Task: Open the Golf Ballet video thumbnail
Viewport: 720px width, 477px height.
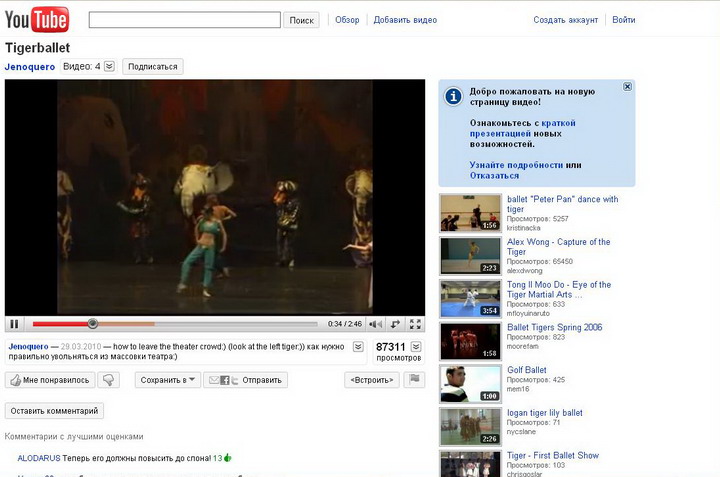Action: pyautogui.click(x=470, y=383)
